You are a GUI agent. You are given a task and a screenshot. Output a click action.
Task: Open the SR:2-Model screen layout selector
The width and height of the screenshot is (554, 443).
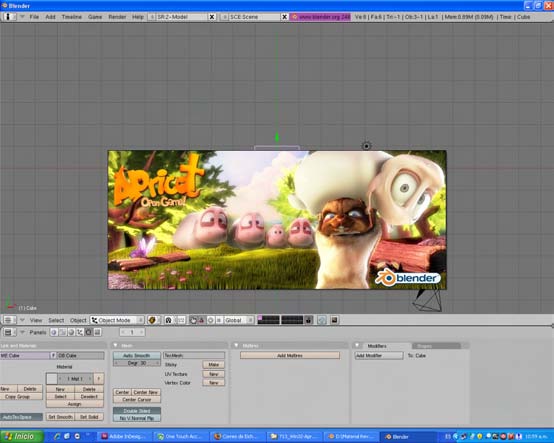tap(152, 17)
